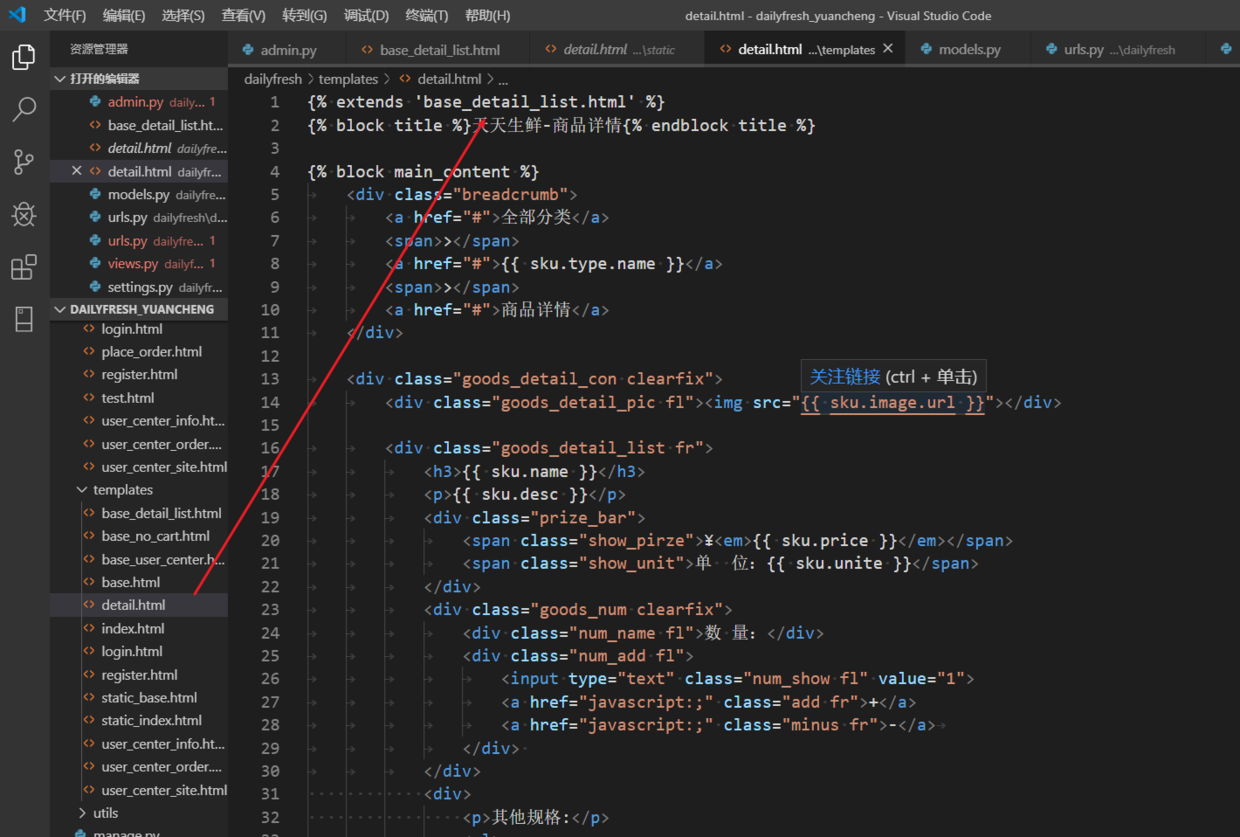The width and height of the screenshot is (1240, 837).
Task: Open the Extensions view icon
Action: click(x=24, y=267)
